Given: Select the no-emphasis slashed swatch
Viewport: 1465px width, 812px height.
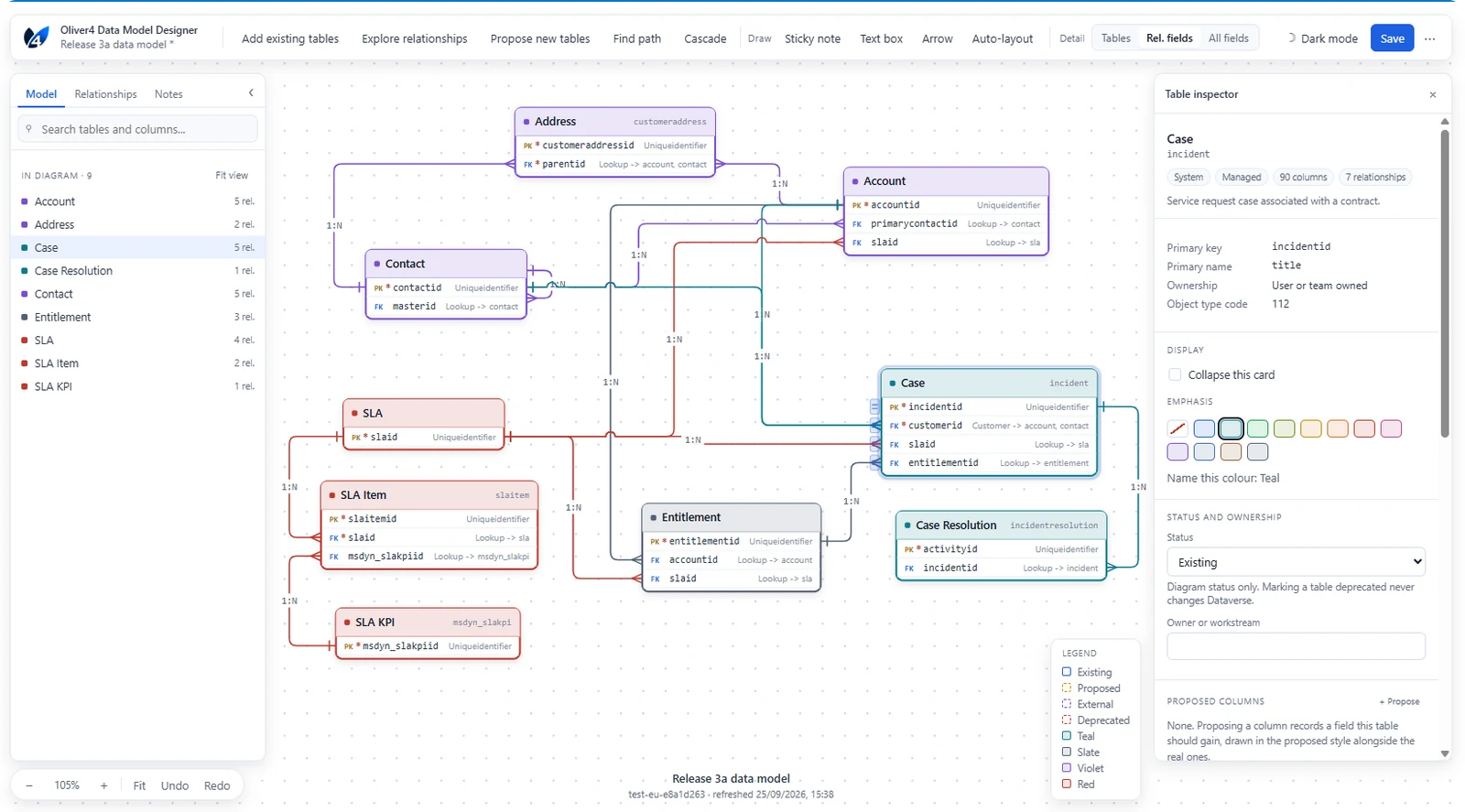Looking at the screenshot, I should [x=1177, y=428].
